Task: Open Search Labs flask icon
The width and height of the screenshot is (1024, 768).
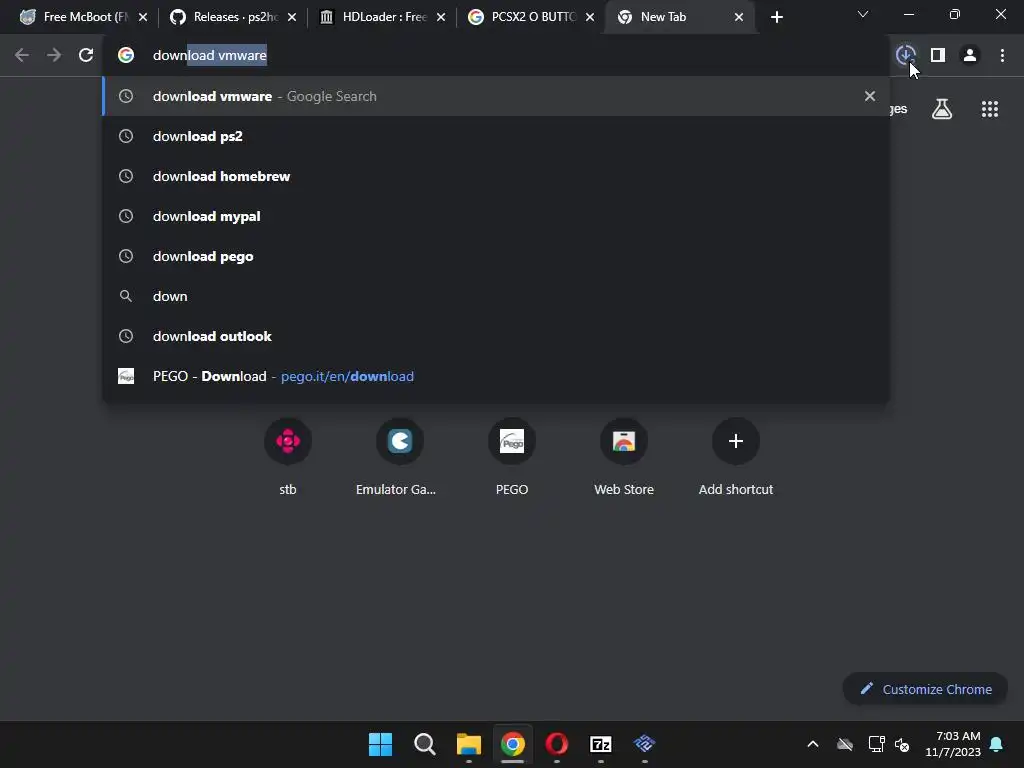Action: click(942, 109)
